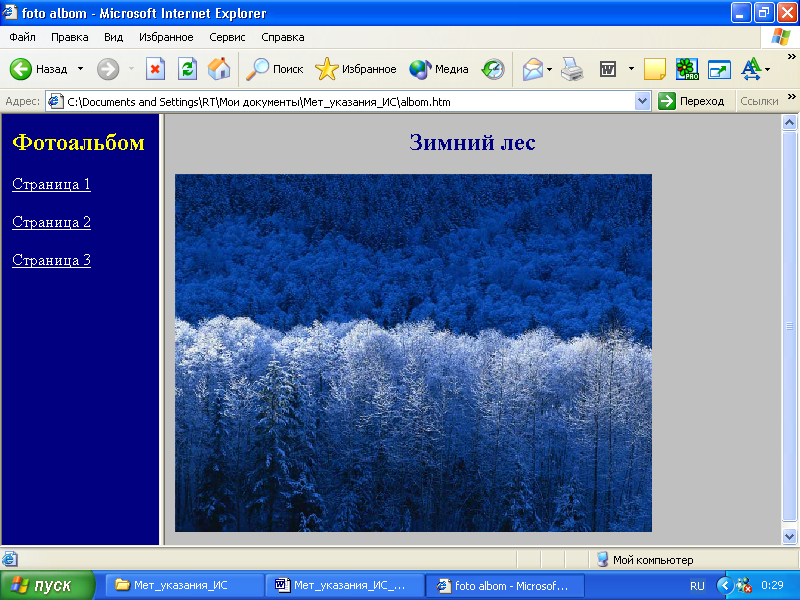Click the Forward arrow icon
This screenshot has width=800, height=600.
[x=108, y=69]
